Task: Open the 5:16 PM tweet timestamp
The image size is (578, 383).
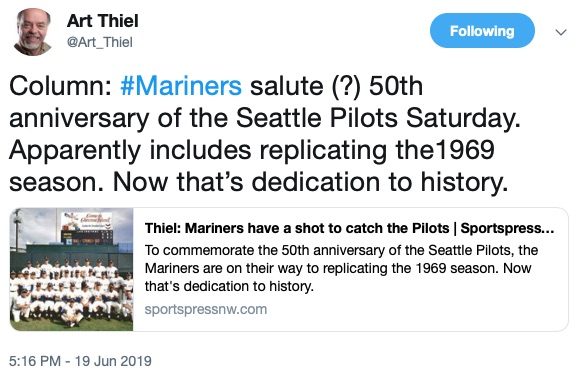Action: [35, 361]
